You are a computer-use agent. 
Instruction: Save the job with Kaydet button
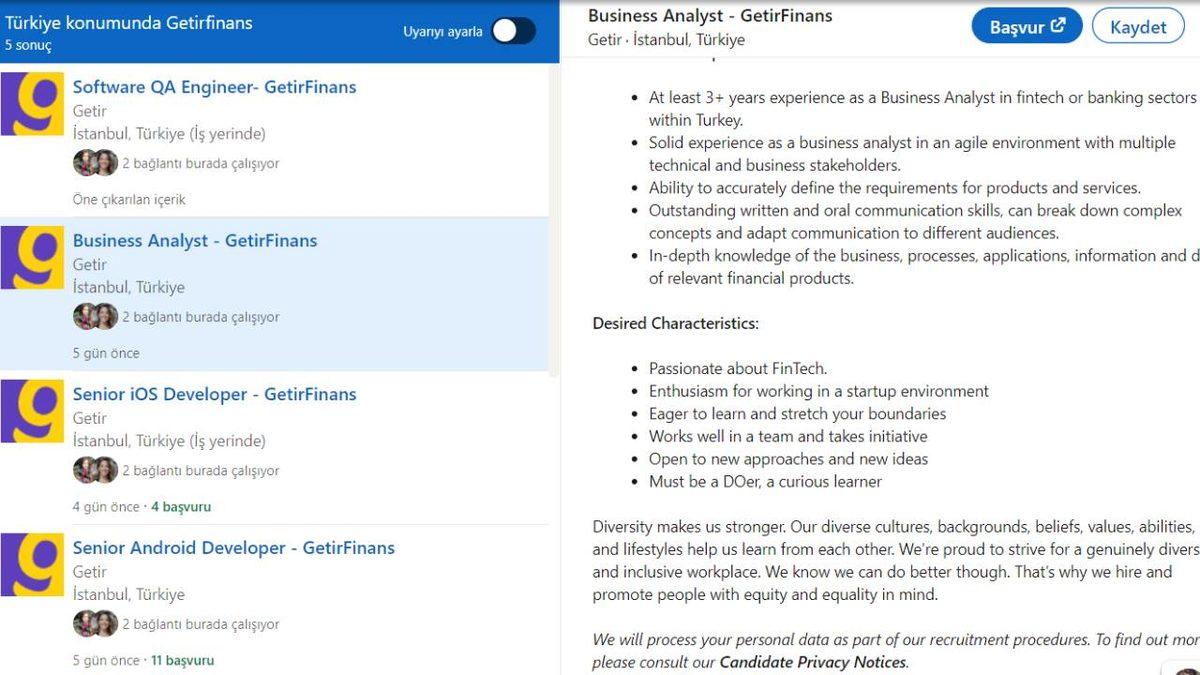click(1138, 27)
